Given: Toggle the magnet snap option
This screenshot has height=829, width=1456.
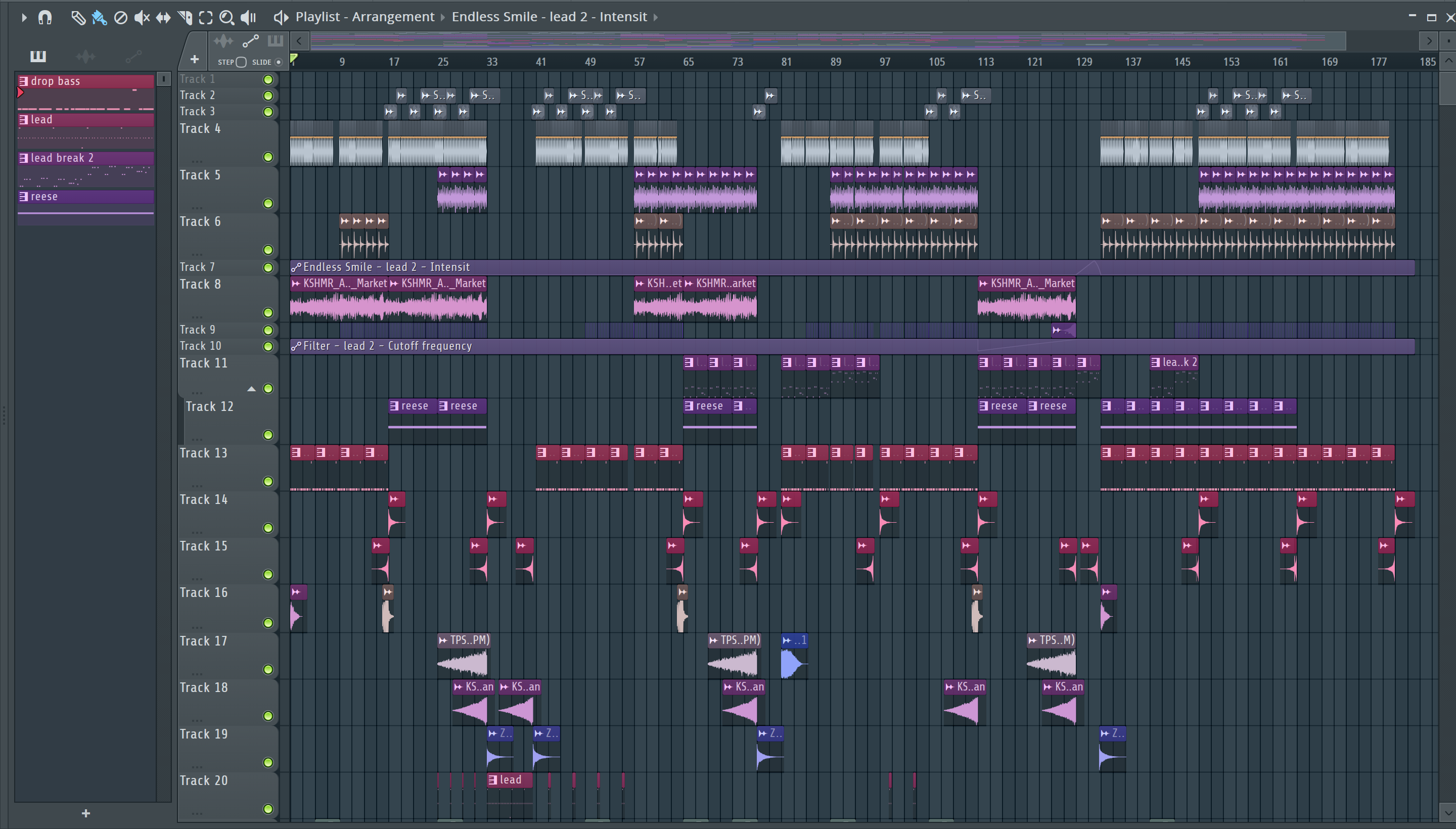Looking at the screenshot, I should [x=45, y=18].
